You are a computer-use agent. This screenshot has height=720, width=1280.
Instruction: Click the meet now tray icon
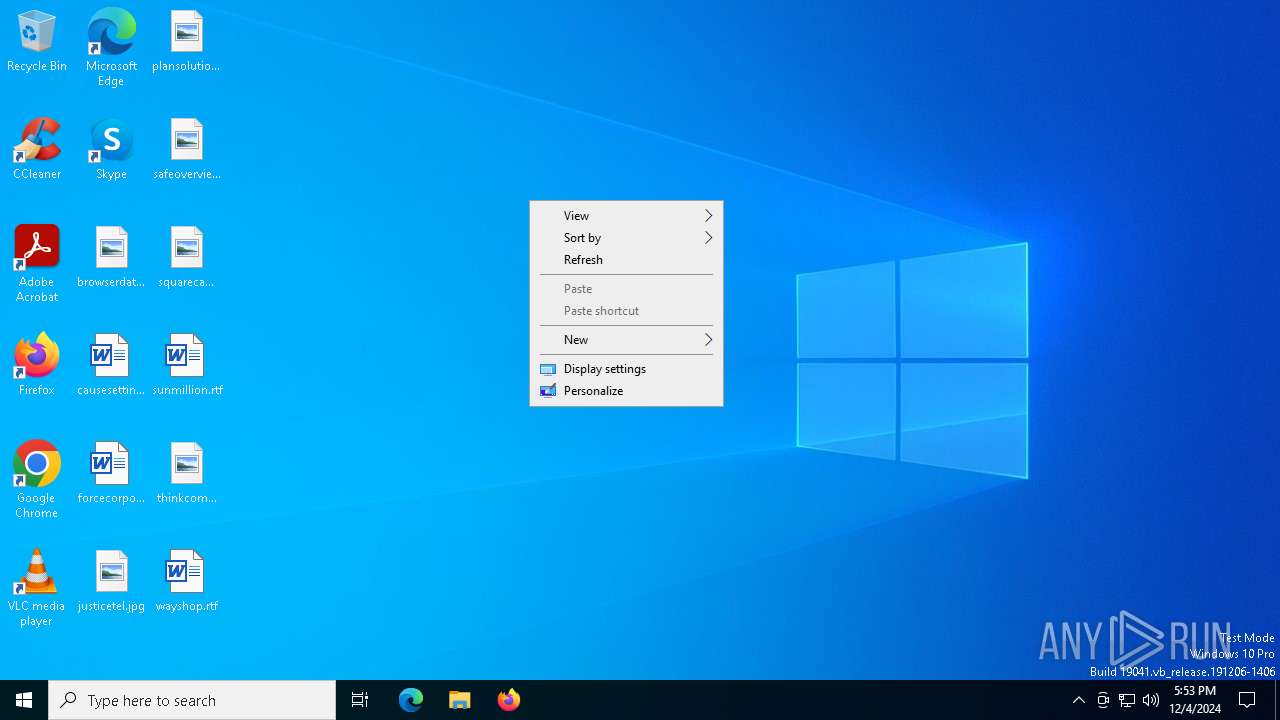point(1103,700)
